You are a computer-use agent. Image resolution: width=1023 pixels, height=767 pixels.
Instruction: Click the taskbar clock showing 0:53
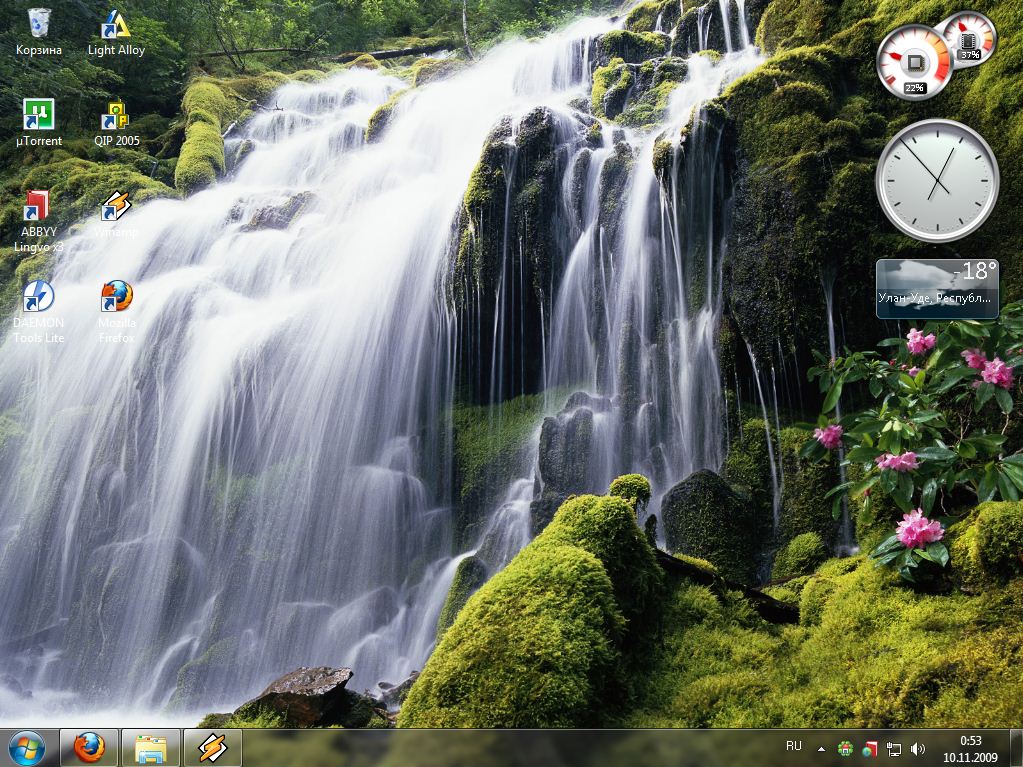pyautogui.click(x=970, y=748)
